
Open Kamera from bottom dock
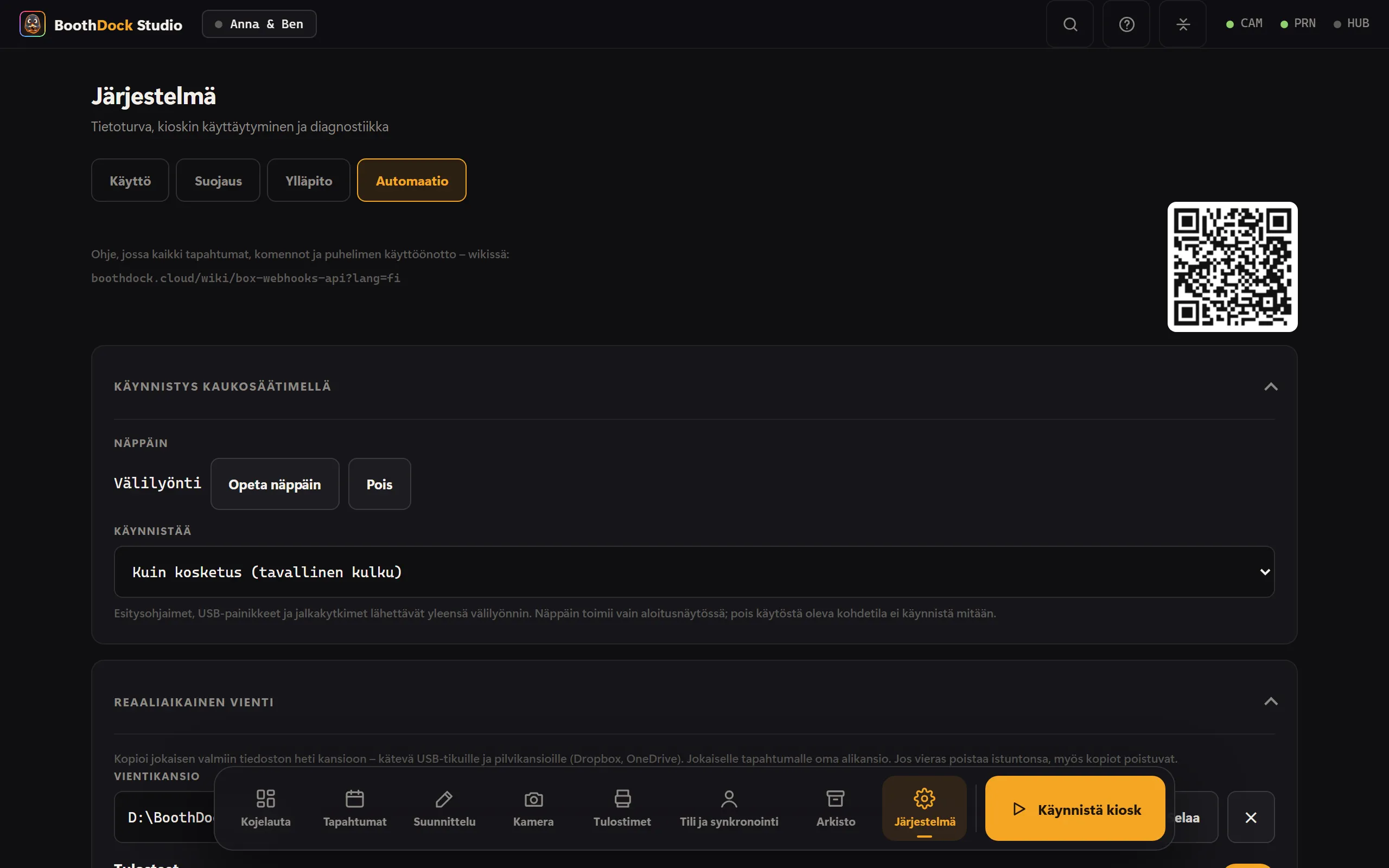pyautogui.click(x=533, y=808)
